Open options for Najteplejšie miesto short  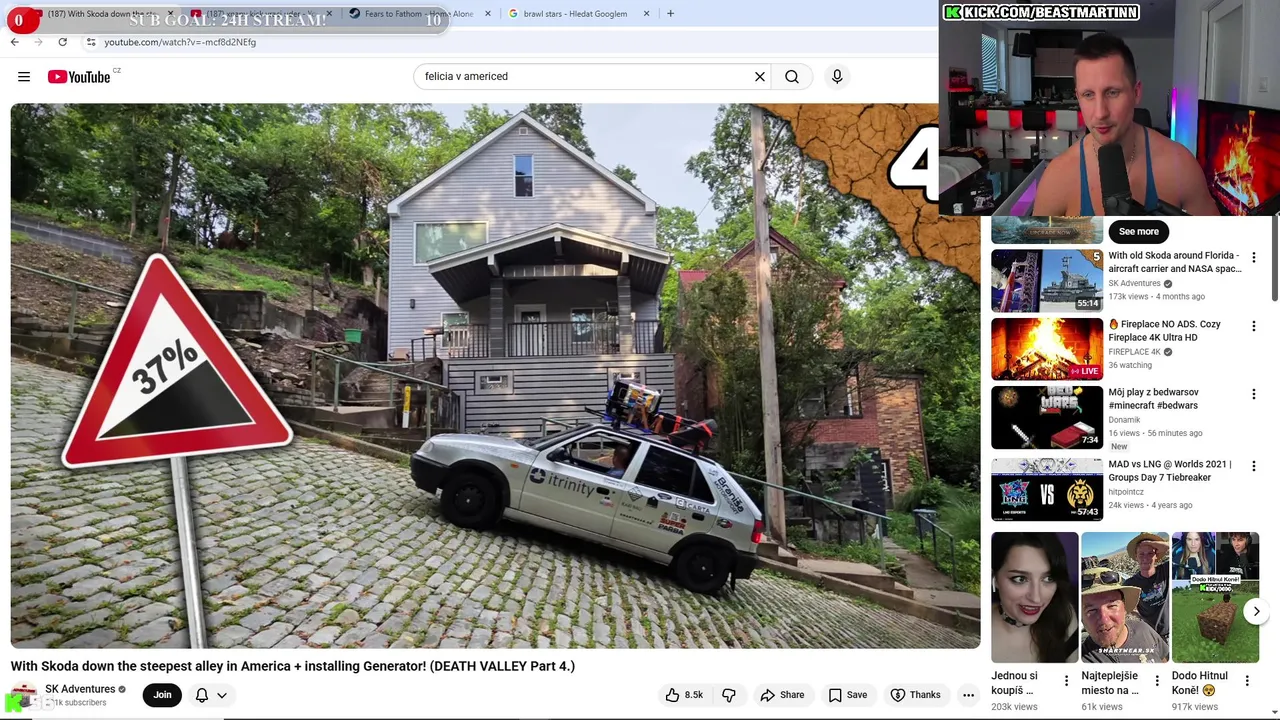[x=1157, y=681]
